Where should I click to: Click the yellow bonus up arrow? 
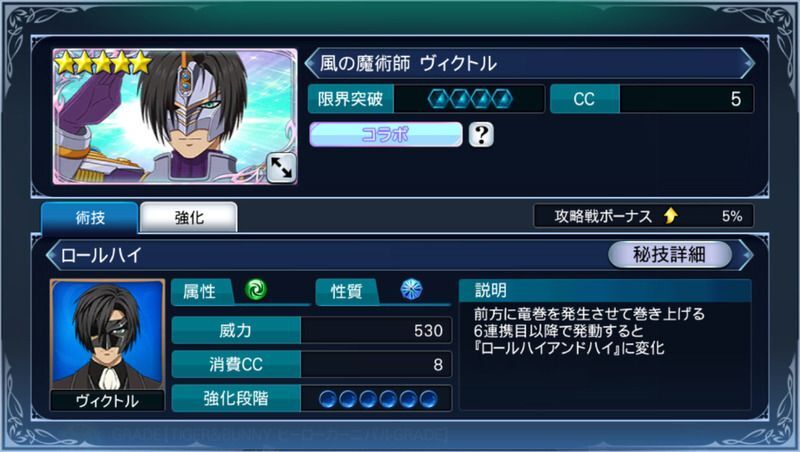tap(671, 216)
